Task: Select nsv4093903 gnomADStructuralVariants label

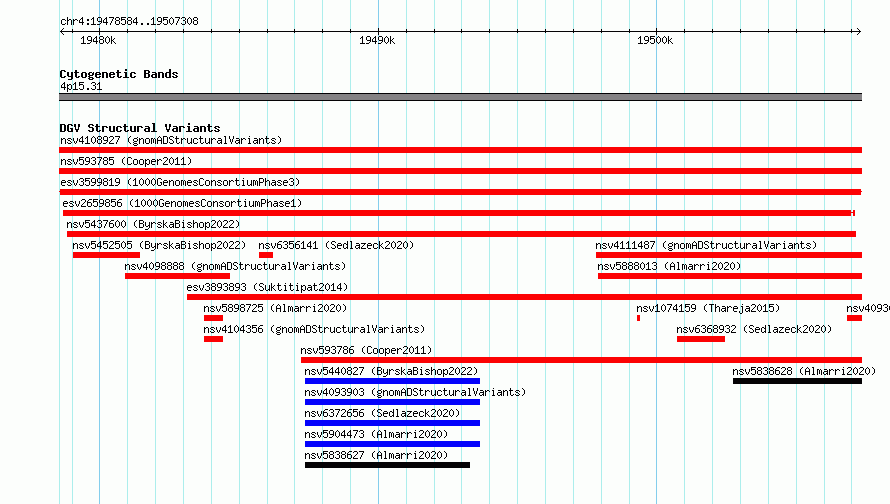Action: point(415,392)
